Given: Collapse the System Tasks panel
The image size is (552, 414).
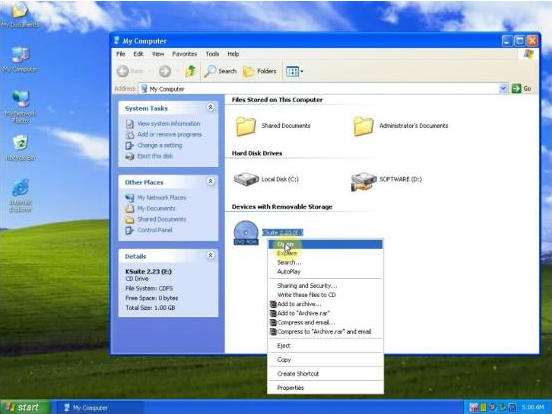Looking at the screenshot, I should pyautogui.click(x=211, y=107).
